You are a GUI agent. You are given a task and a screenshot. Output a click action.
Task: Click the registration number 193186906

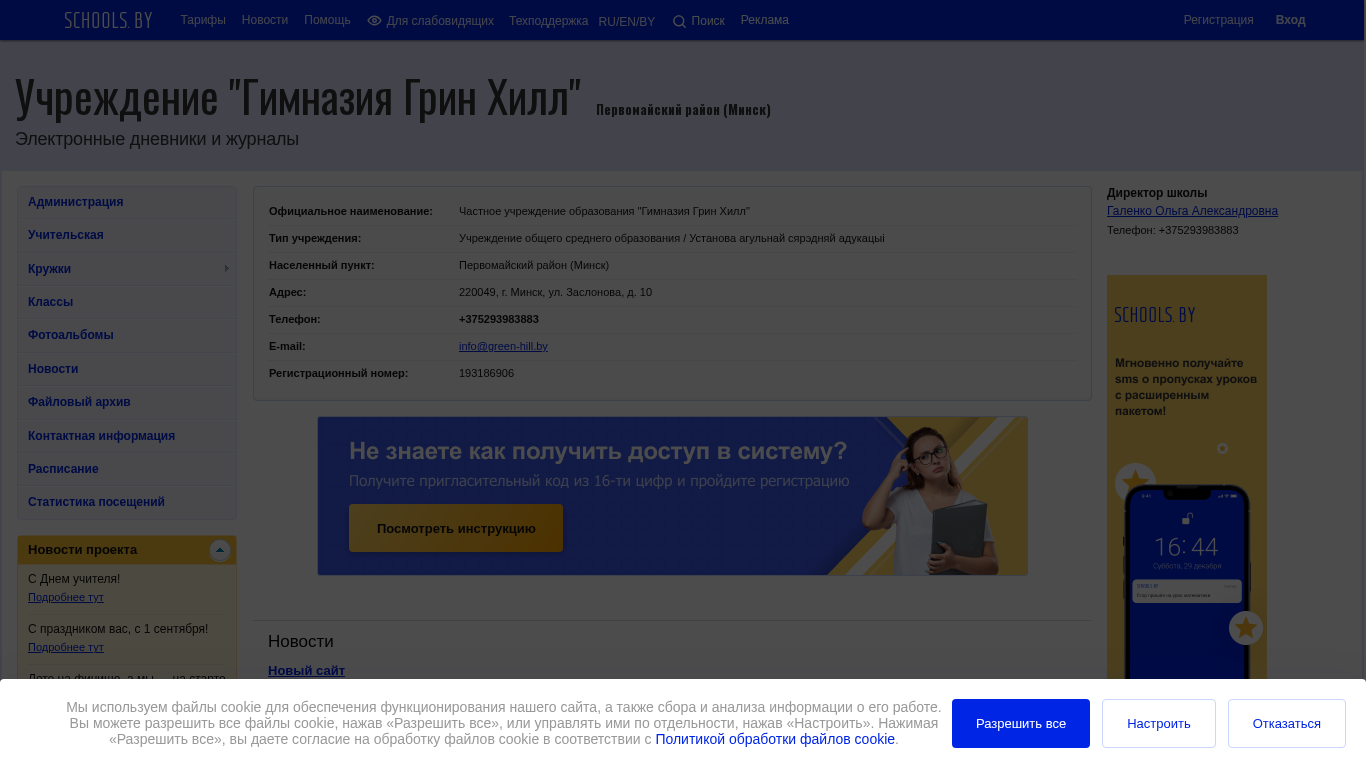pyautogui.click(x=486, y=373)
